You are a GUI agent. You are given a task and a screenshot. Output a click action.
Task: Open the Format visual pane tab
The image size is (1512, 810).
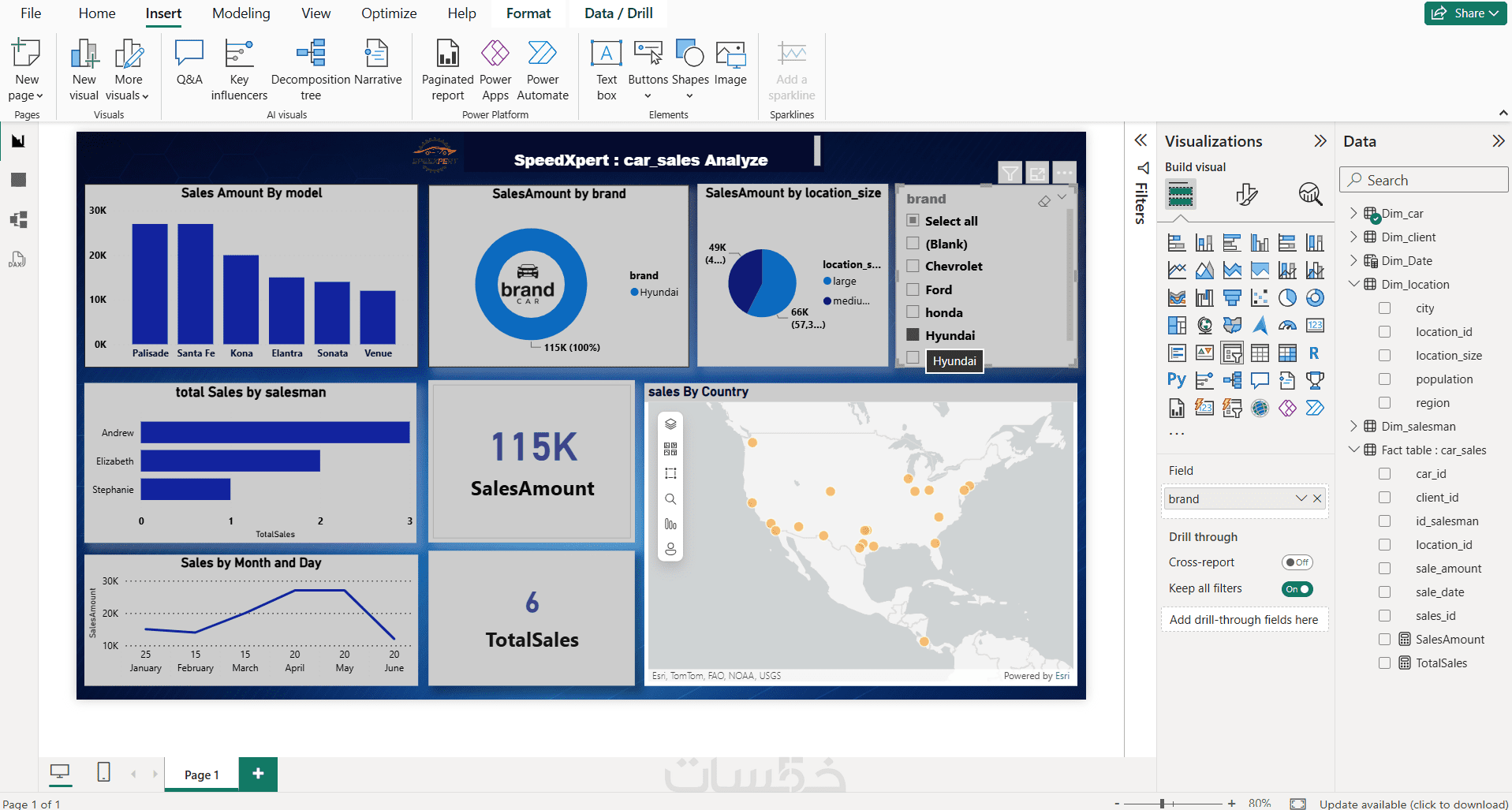click(1246, 194)
